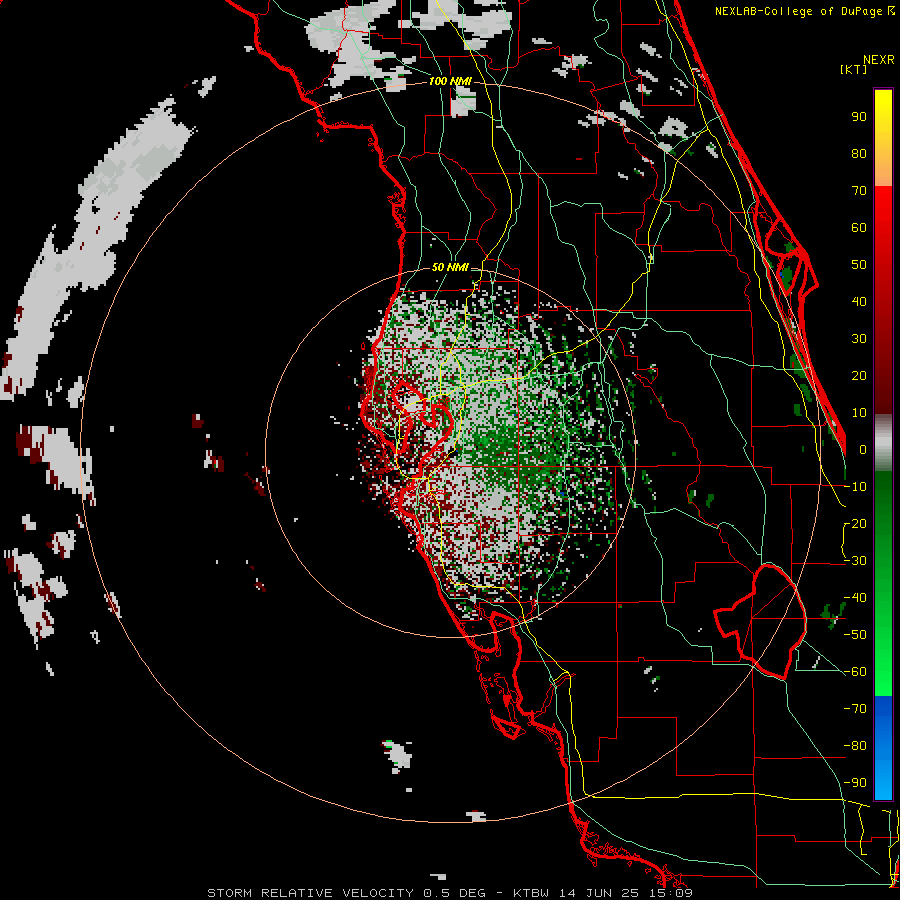Click the positive 70 scale value
Viewport: 900px width, 900px height.
(859, 191)
